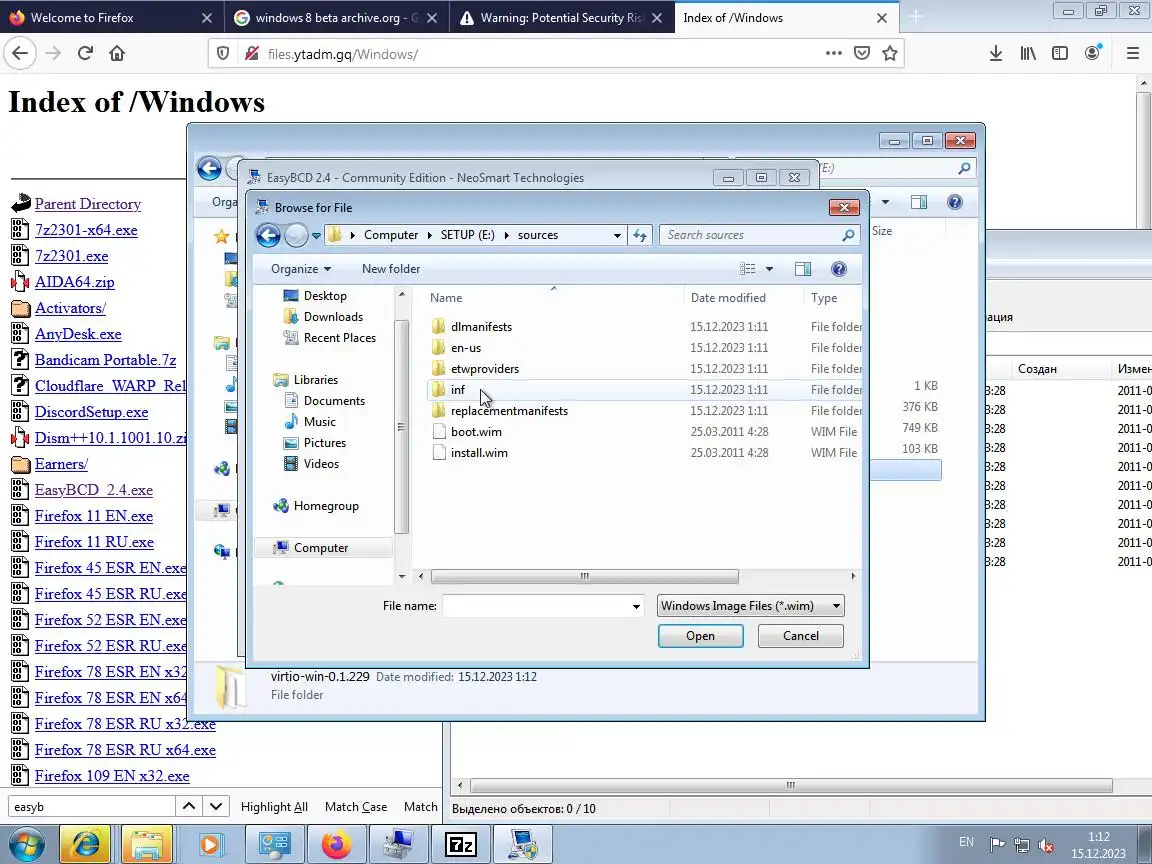Open Windows Media Player from taskbar
The height and width of the screenshot is (864, 1152).
coord(209,844)
